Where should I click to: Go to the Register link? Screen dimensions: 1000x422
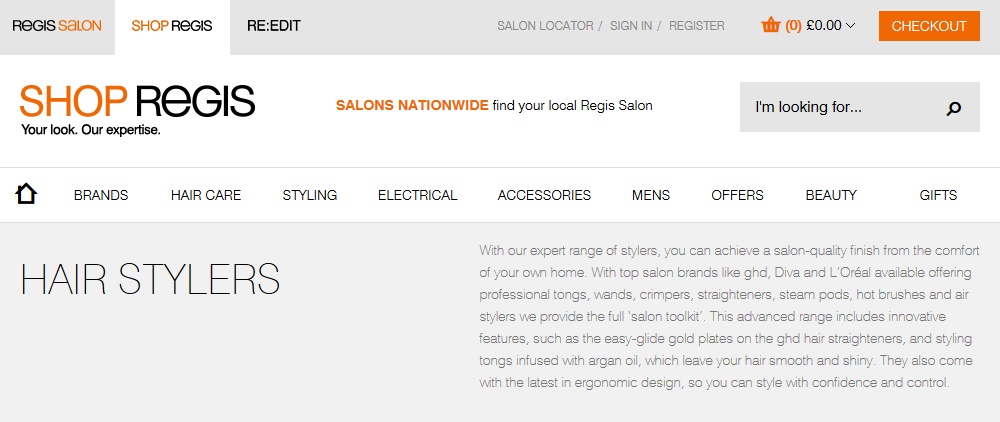coord(696,26)
